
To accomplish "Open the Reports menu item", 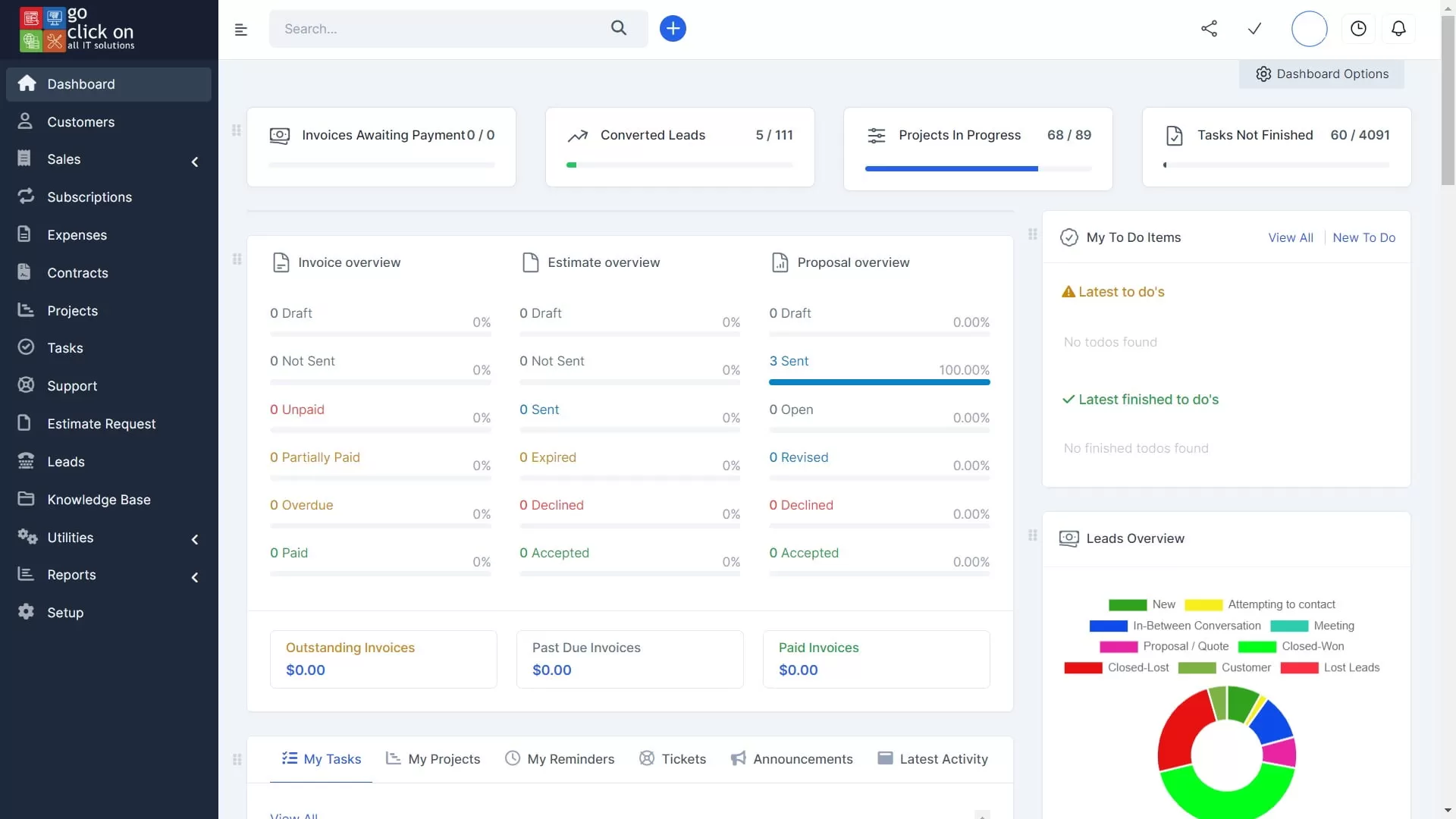I will point(108,575).
